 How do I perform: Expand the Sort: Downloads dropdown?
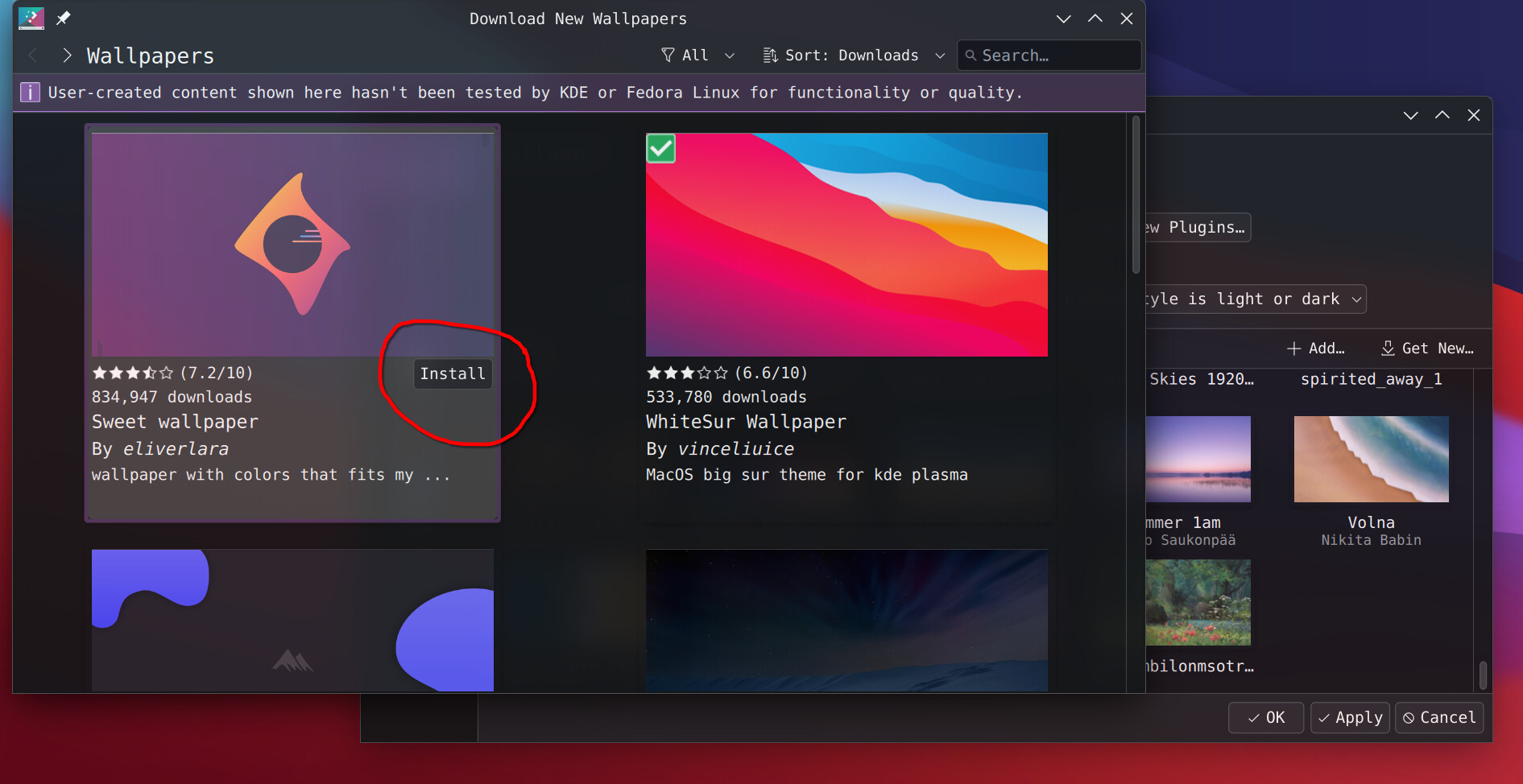pos(853,56)
